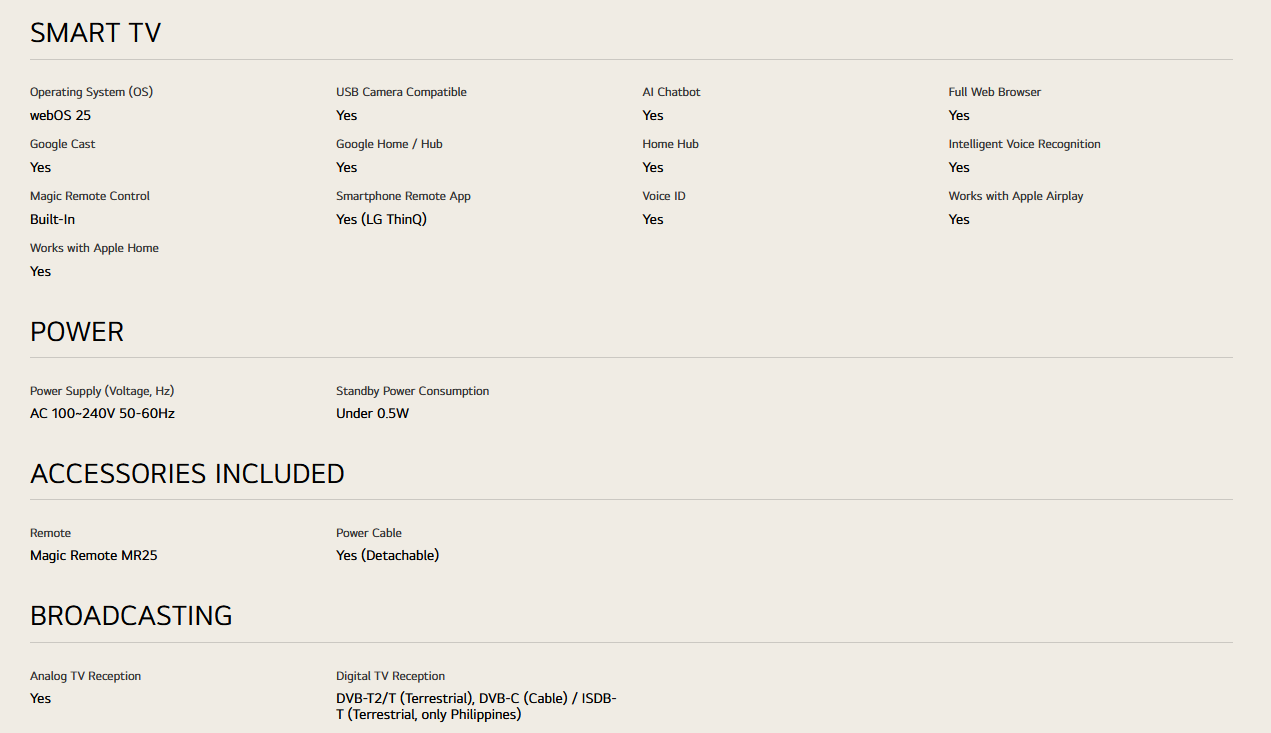Click the BROADCASTING section heading
This screenshot has width=1271, height=733.
131,616
